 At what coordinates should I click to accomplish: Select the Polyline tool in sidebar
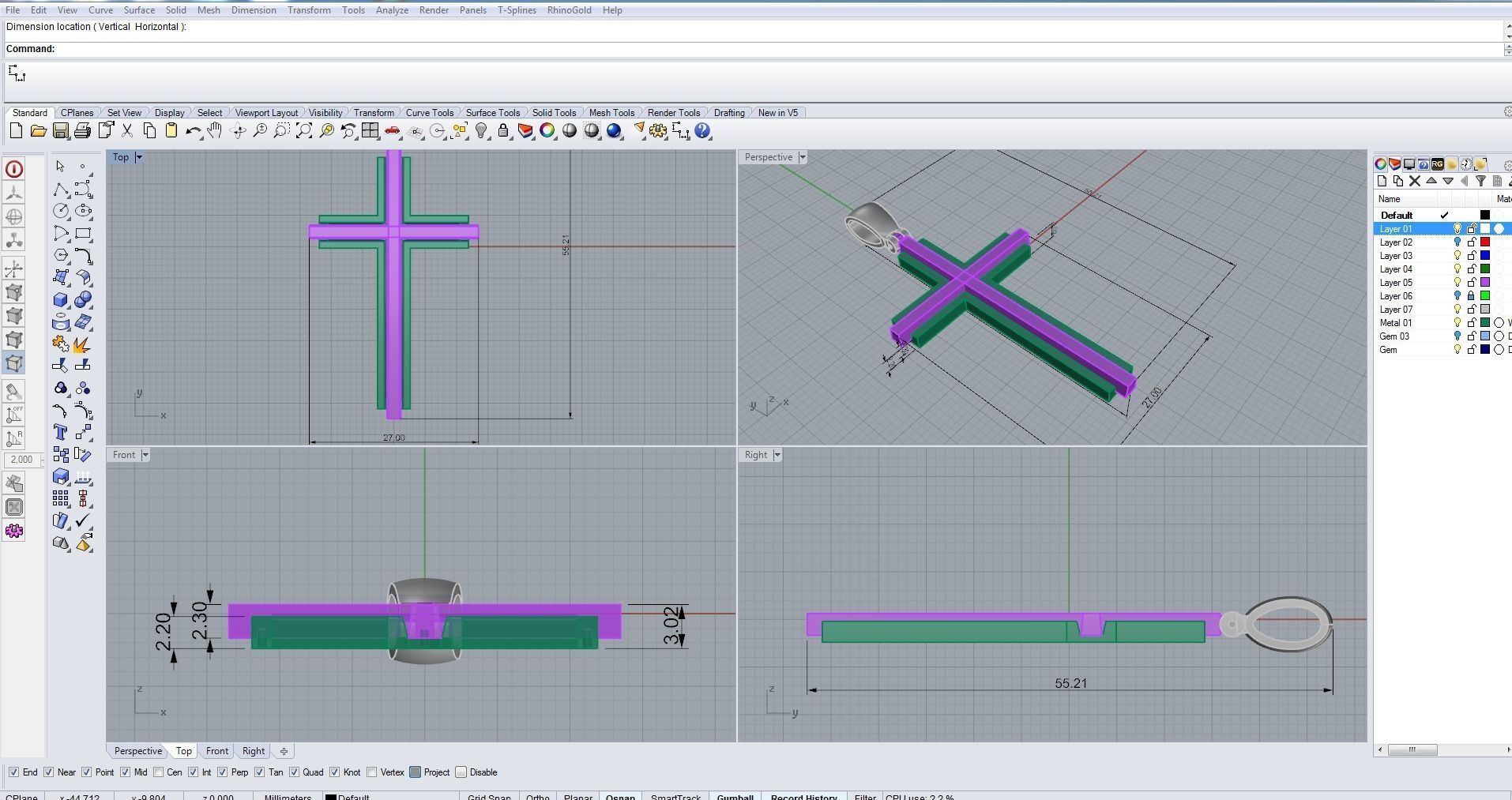[x=61, y=190]
